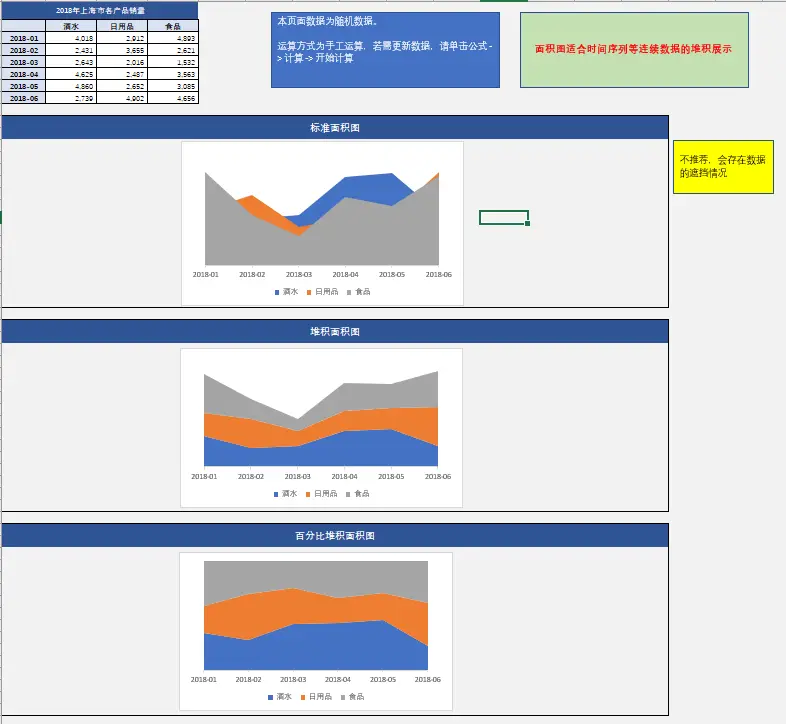Select the yellow 不推荐 note box
The image size is (786, 724).
723,166
